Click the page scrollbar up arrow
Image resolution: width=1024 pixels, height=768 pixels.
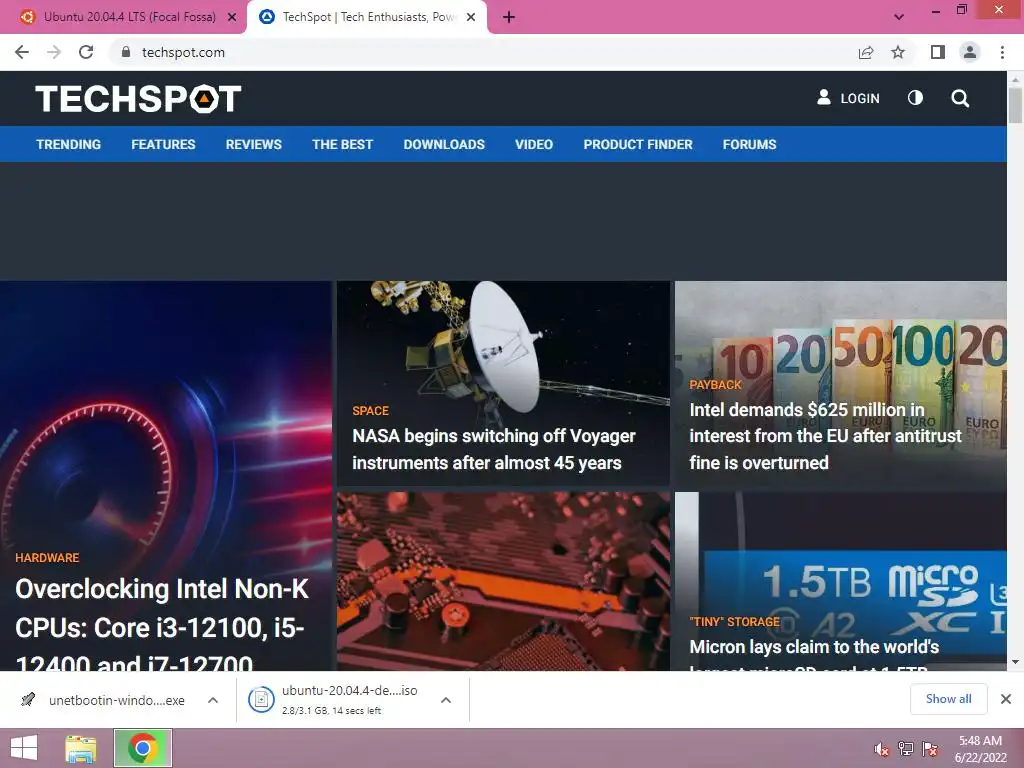[x=1015, y=79]
